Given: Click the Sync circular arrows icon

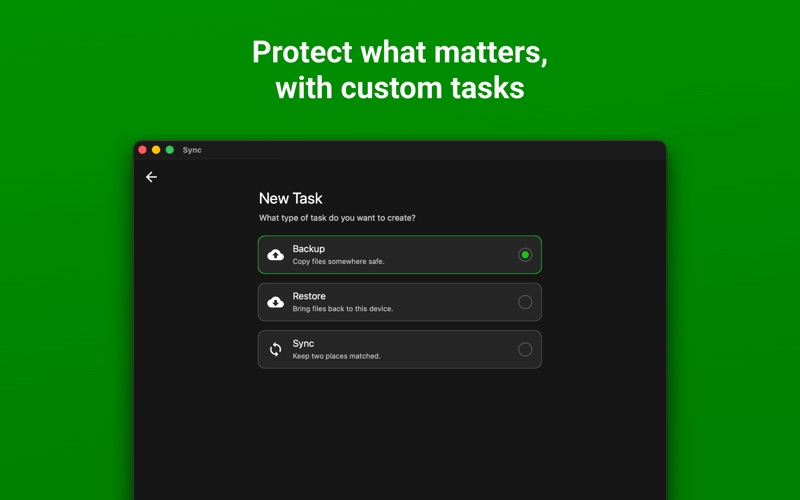Looking at the screenshot, I should pos(276,349).
